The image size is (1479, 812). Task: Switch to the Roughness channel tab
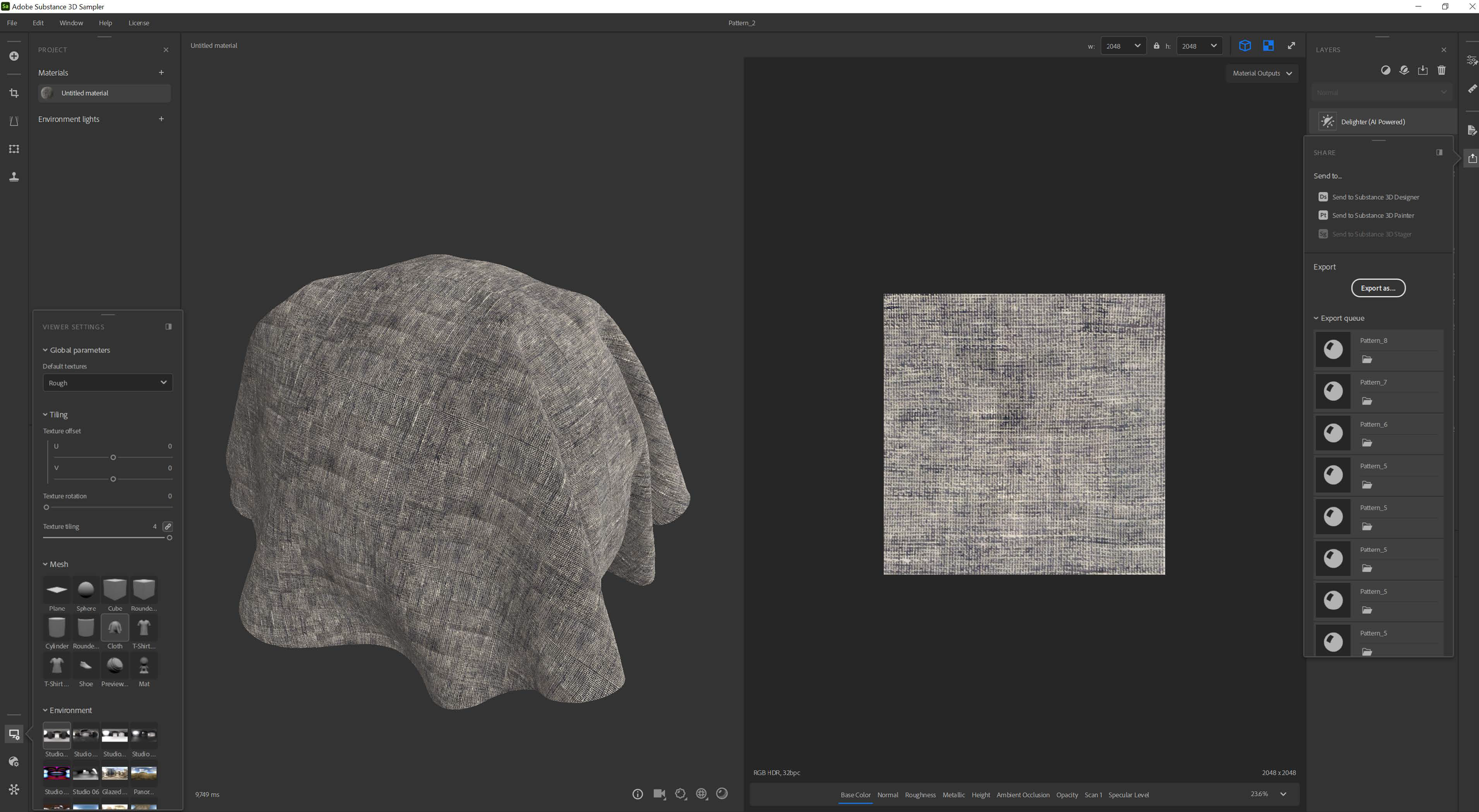[920, 794]
